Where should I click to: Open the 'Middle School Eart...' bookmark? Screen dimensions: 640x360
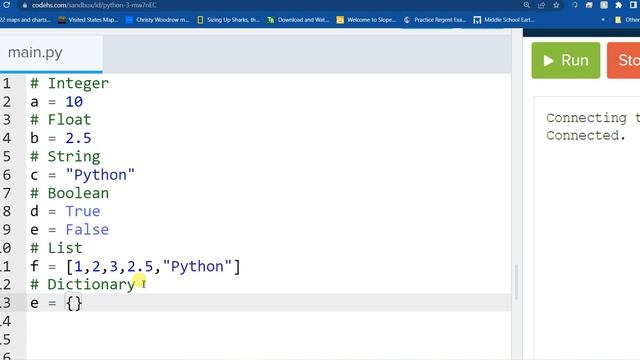click(504, 20)
